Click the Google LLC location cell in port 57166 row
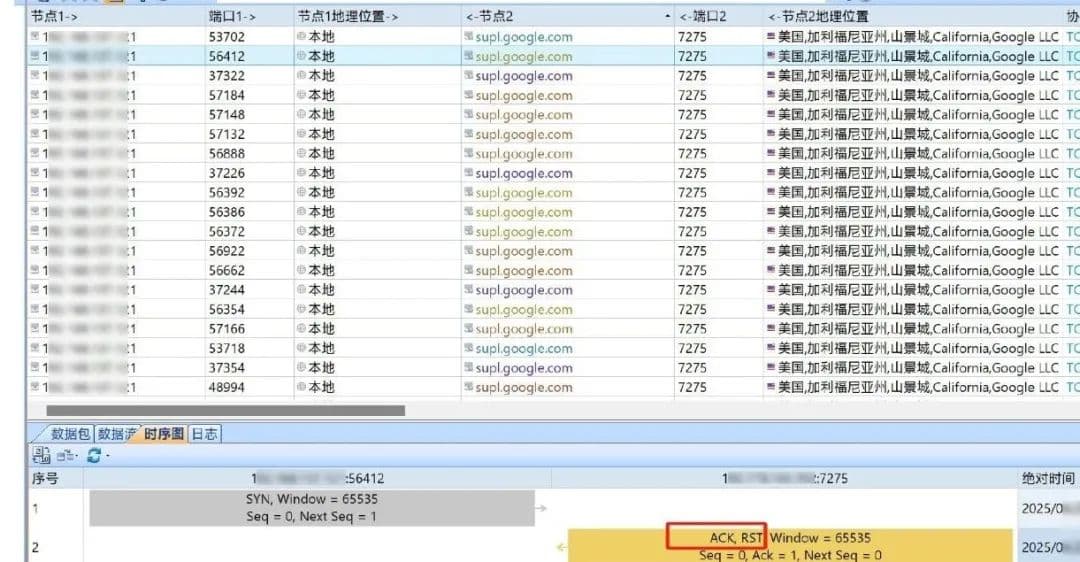1080x562 pixels. [918, 329]
